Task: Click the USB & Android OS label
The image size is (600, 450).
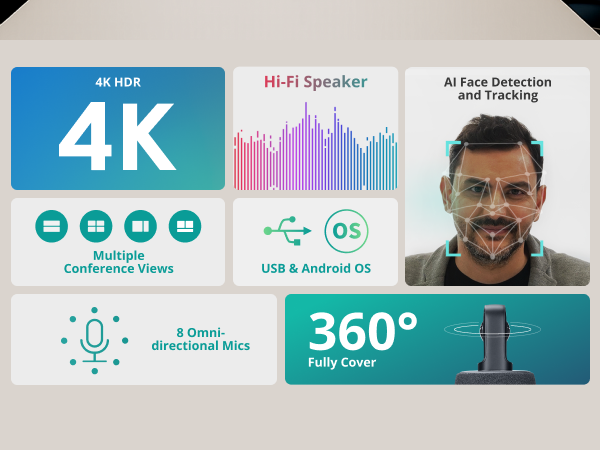Action: (x=315, y=268)
